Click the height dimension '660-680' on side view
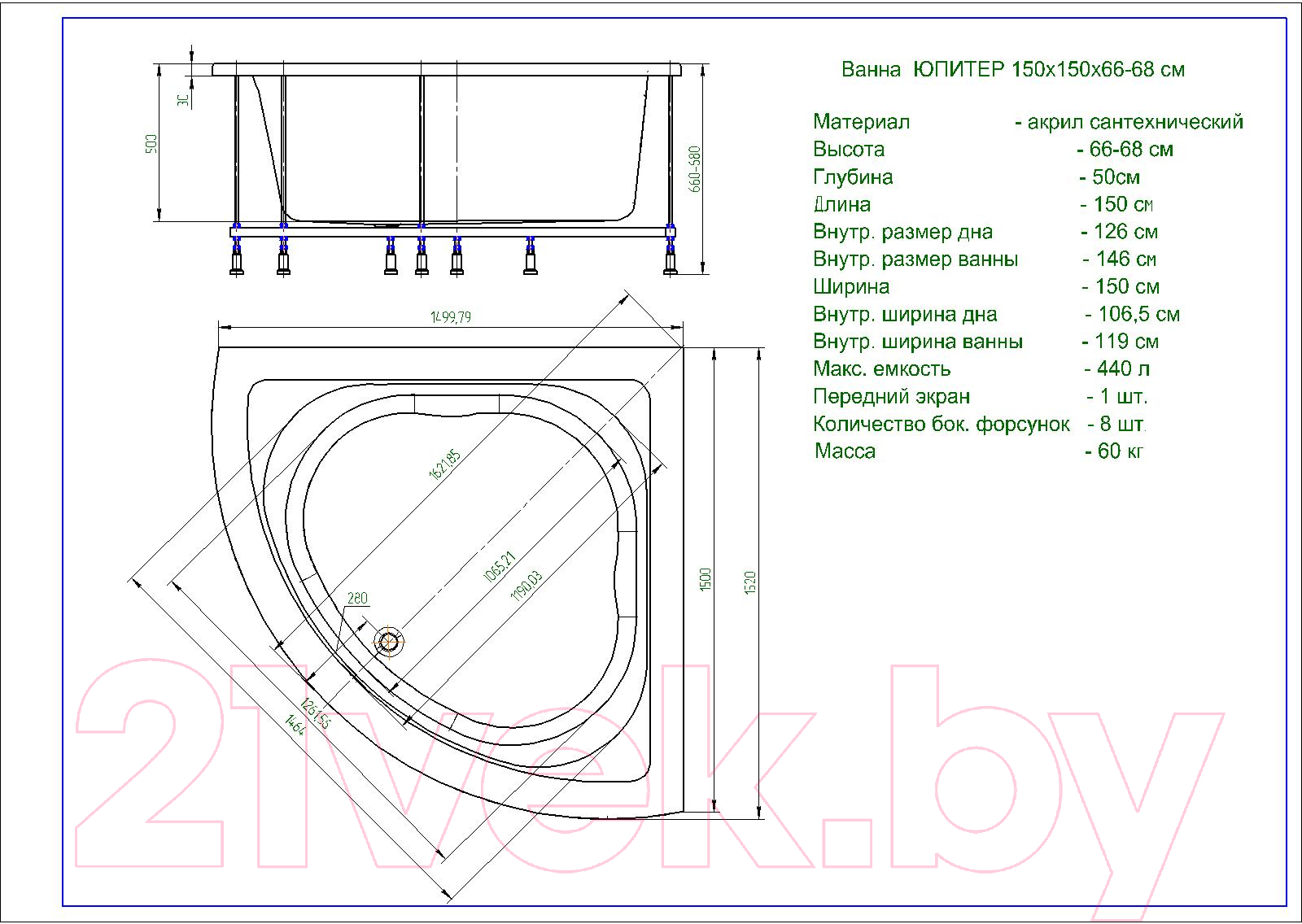1302x924 pixels. tap(695, 169)
